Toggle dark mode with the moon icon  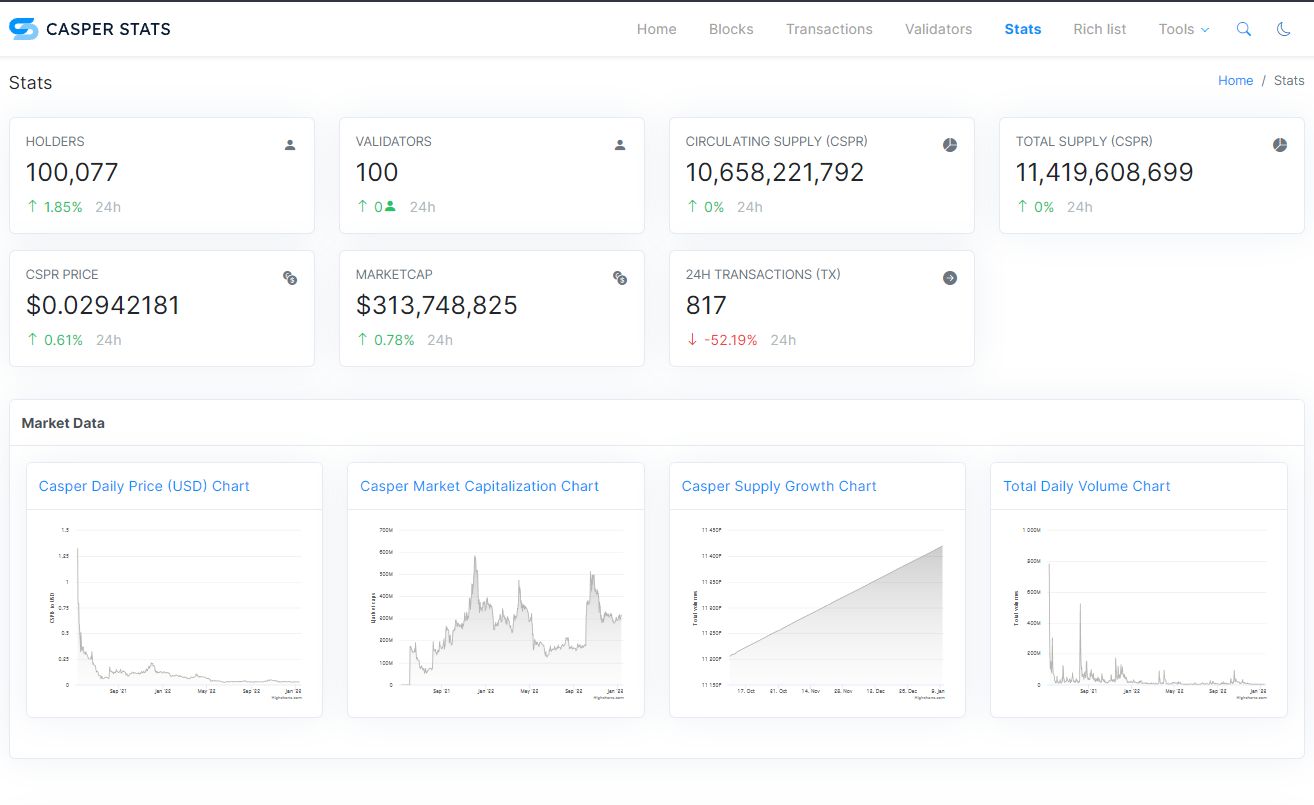[x=1283, y=29]
